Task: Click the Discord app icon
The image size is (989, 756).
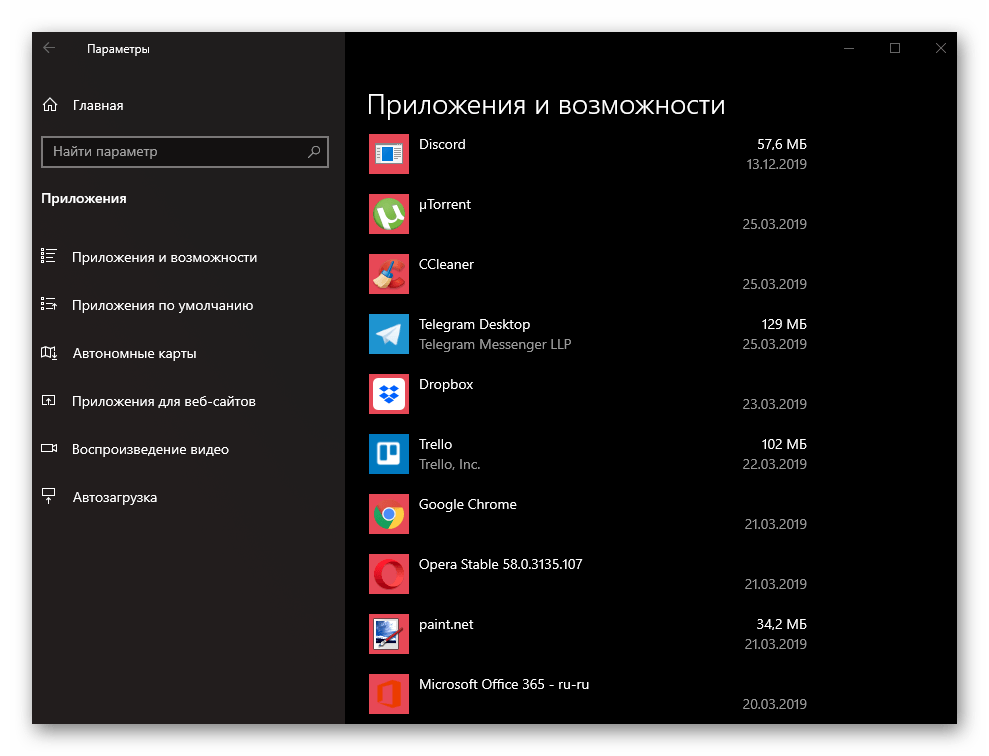Action: click(x=388, y=154)
